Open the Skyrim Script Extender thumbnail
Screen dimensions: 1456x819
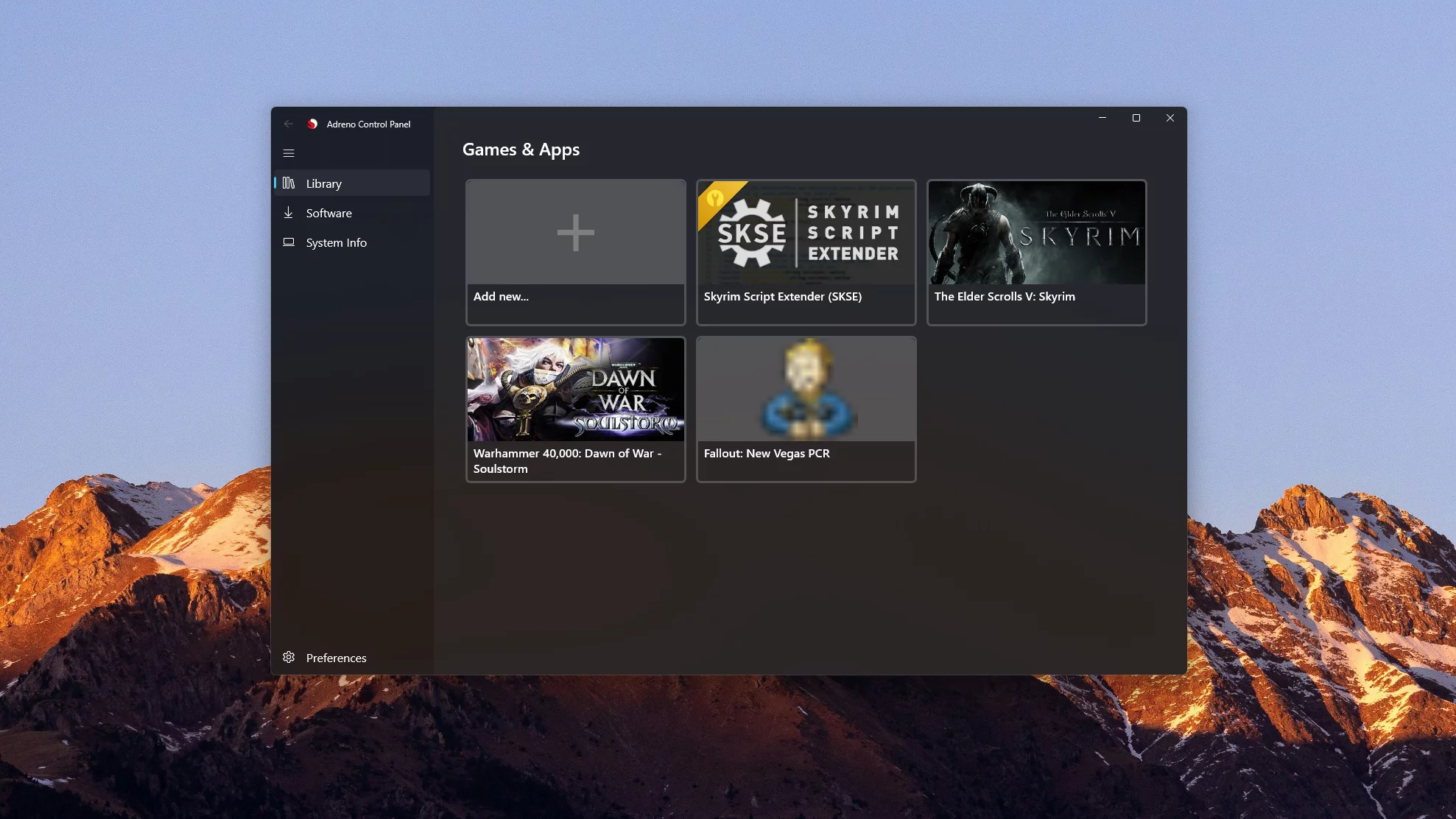tap(806, 233)
